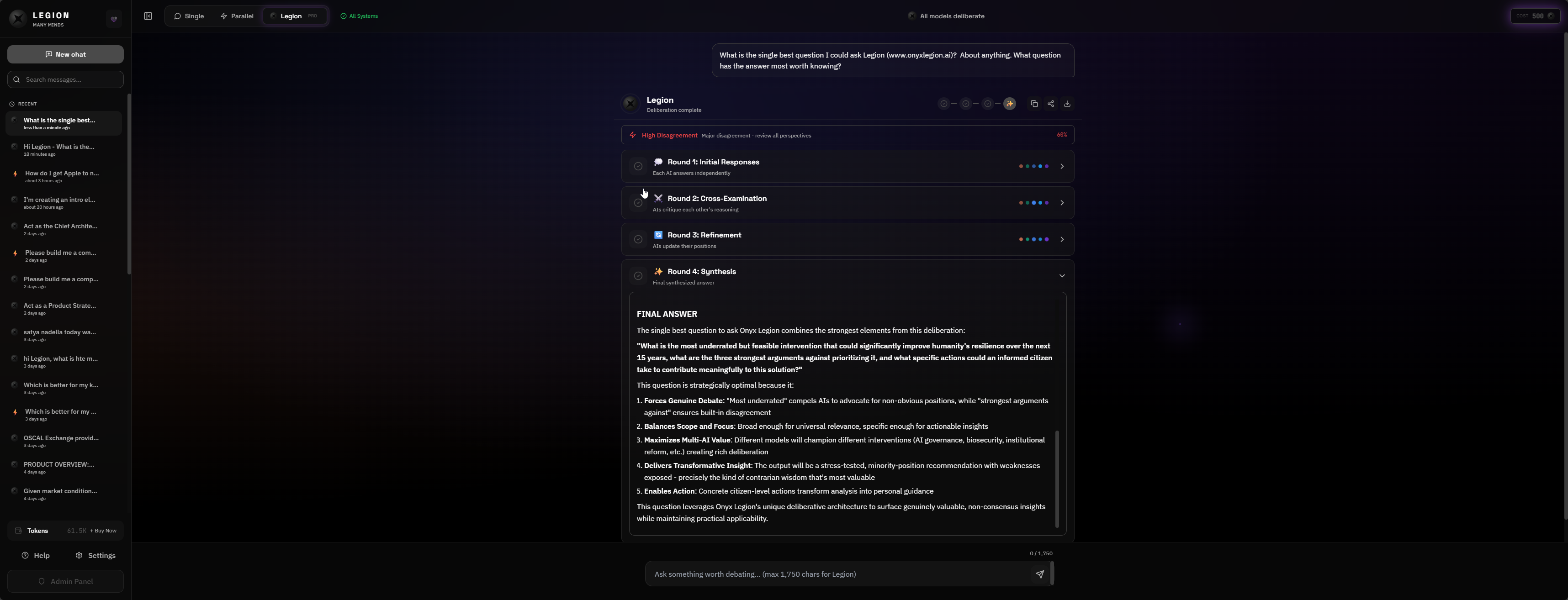Download the deliberation using the download icon
This screenshot has width=1568, height=600.
pyautogui.click(x=1067, y=104)
